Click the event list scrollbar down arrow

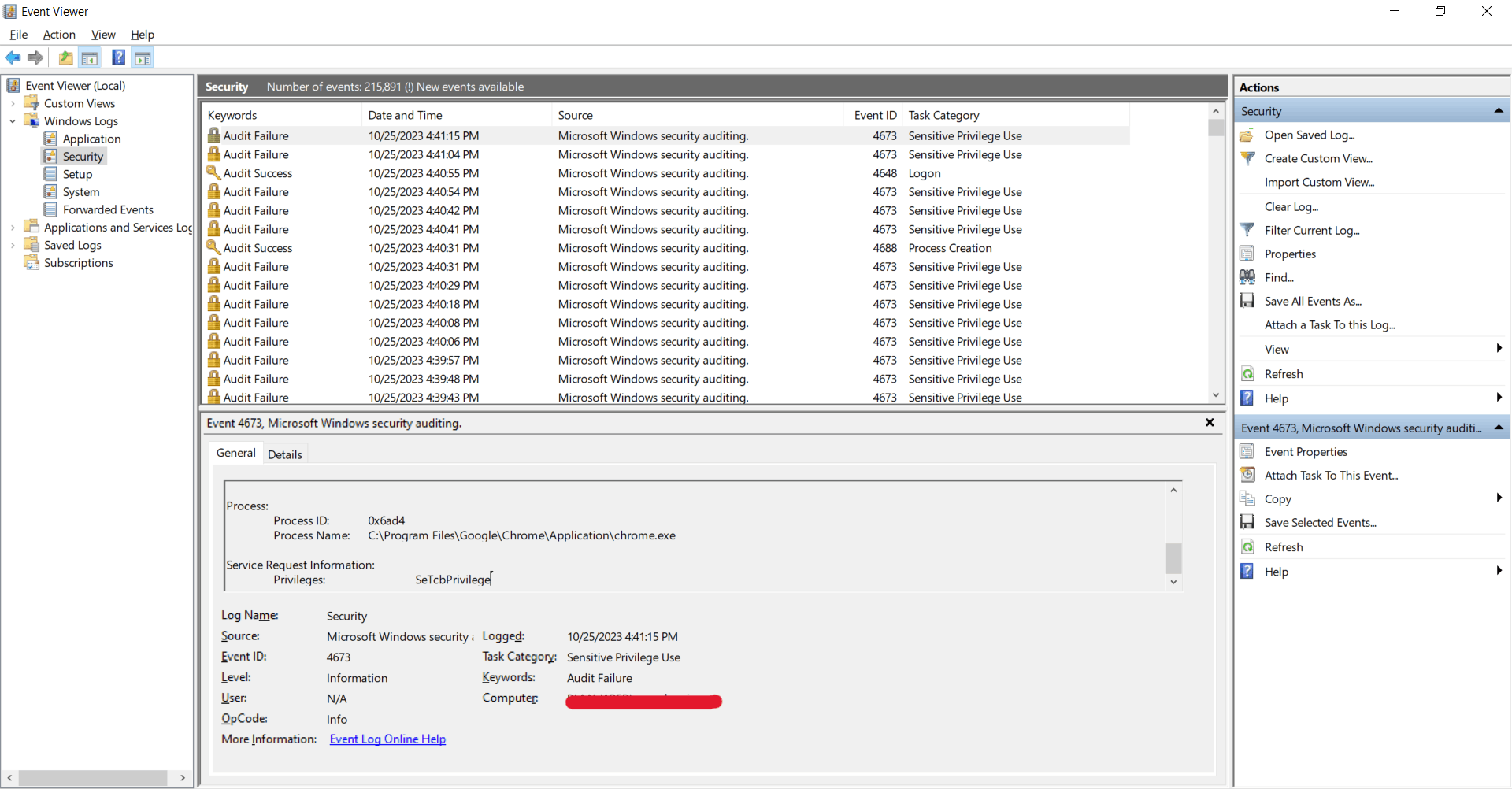1216,395
